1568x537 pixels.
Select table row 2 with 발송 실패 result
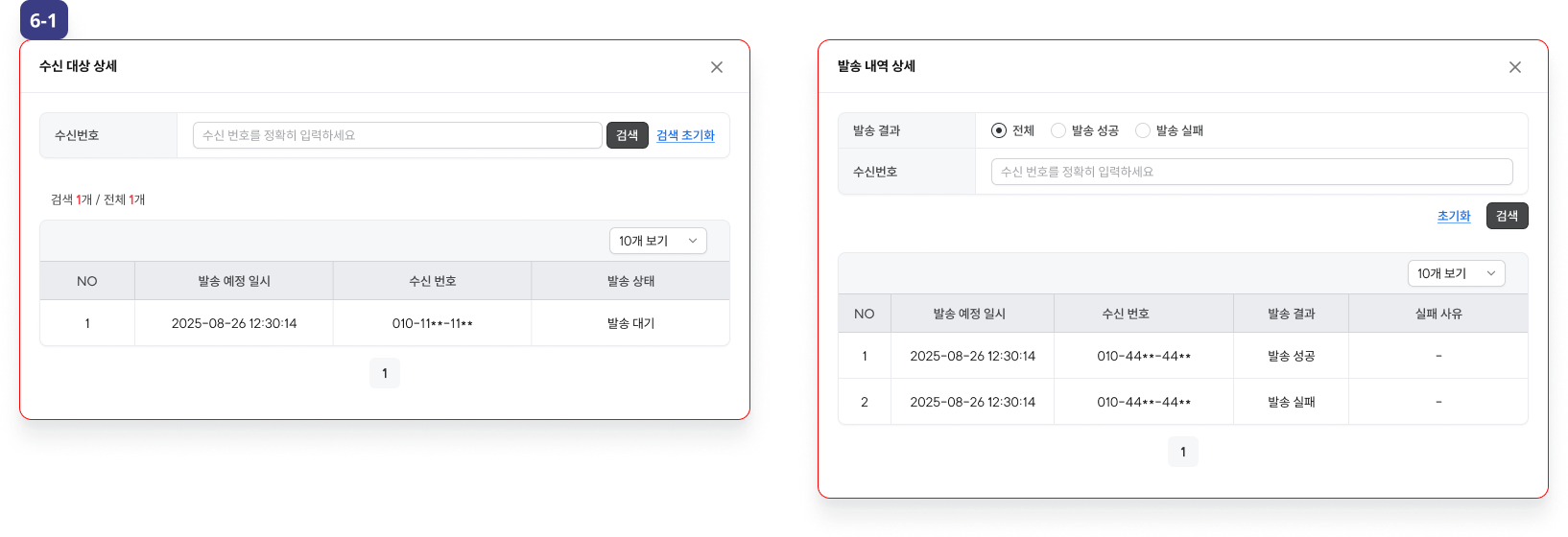pos(1182,402)
